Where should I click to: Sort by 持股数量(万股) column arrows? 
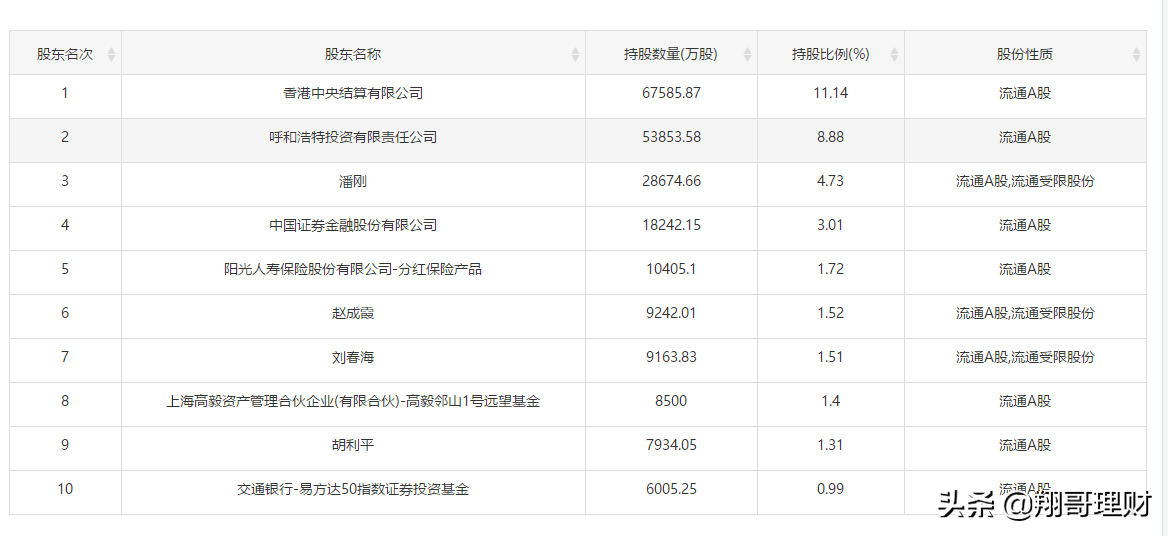[x=747, y=54]
